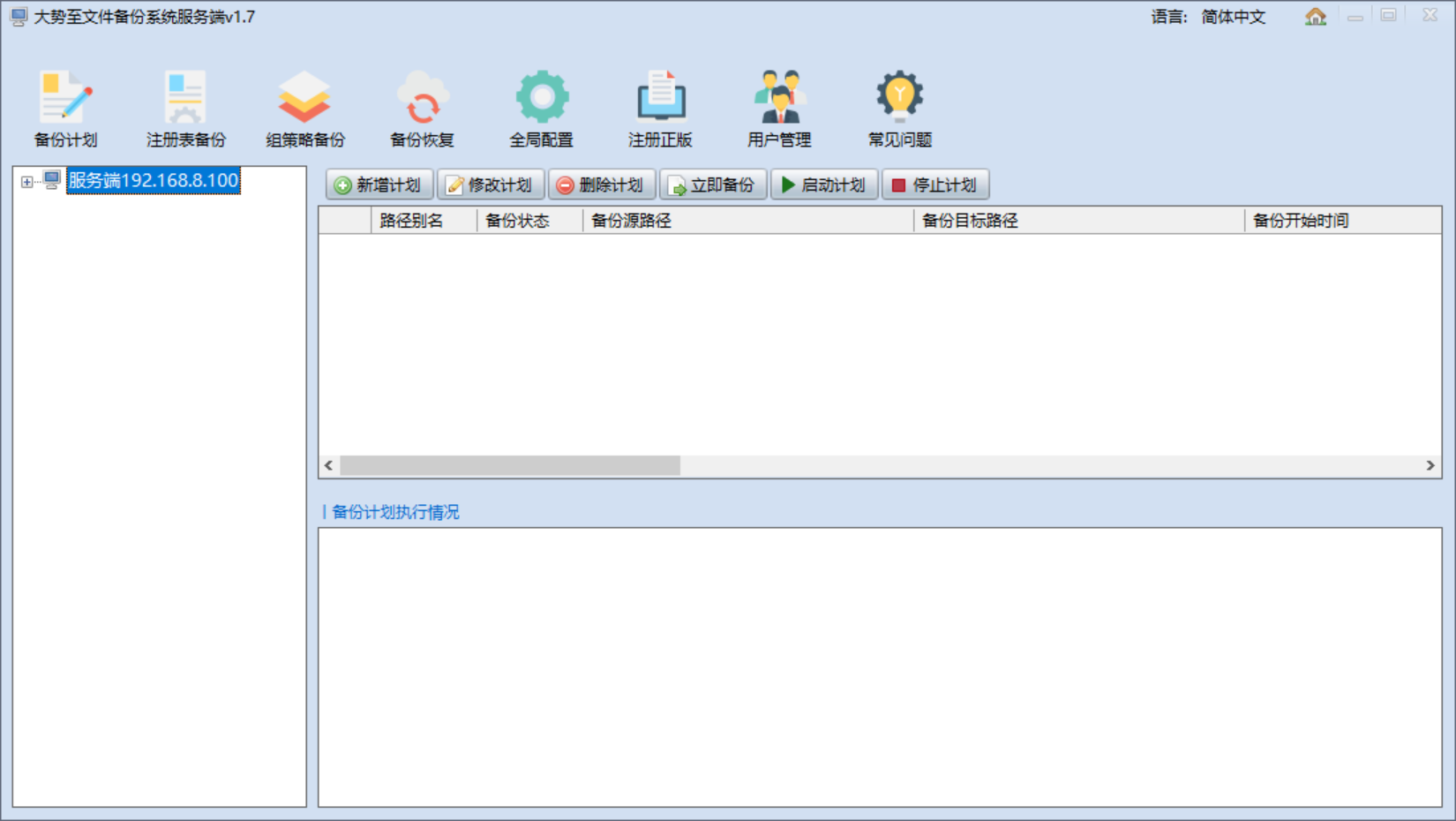This screenshot has height=821, width=1456.
Task: Click the 修改计划 edit plan button
Action: (491, 185)
